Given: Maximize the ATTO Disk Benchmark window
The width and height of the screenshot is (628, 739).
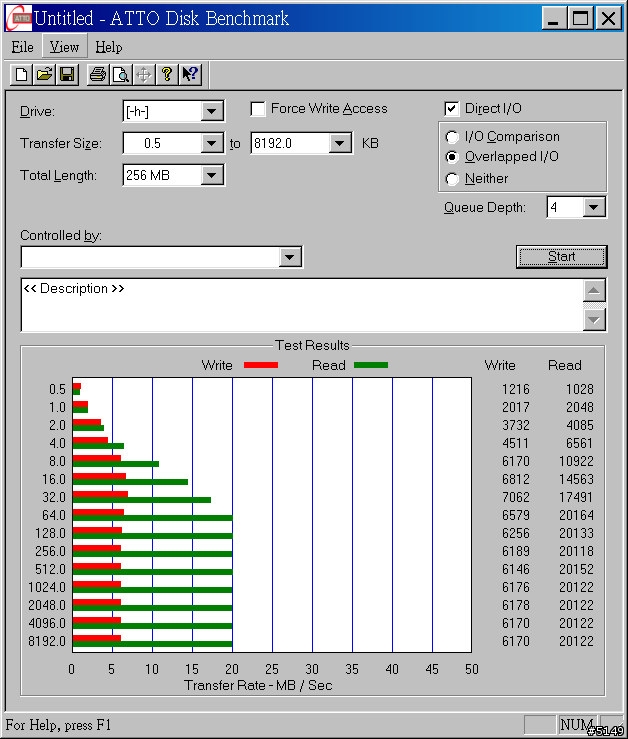Looking at the screenshot, I should pyautogui.click(x=580, y=18).
